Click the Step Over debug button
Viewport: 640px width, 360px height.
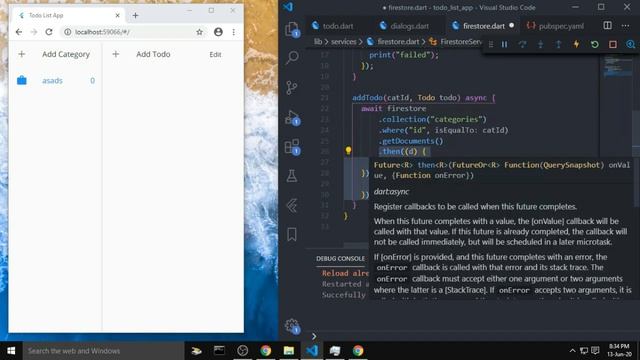(x=522, y=44)
